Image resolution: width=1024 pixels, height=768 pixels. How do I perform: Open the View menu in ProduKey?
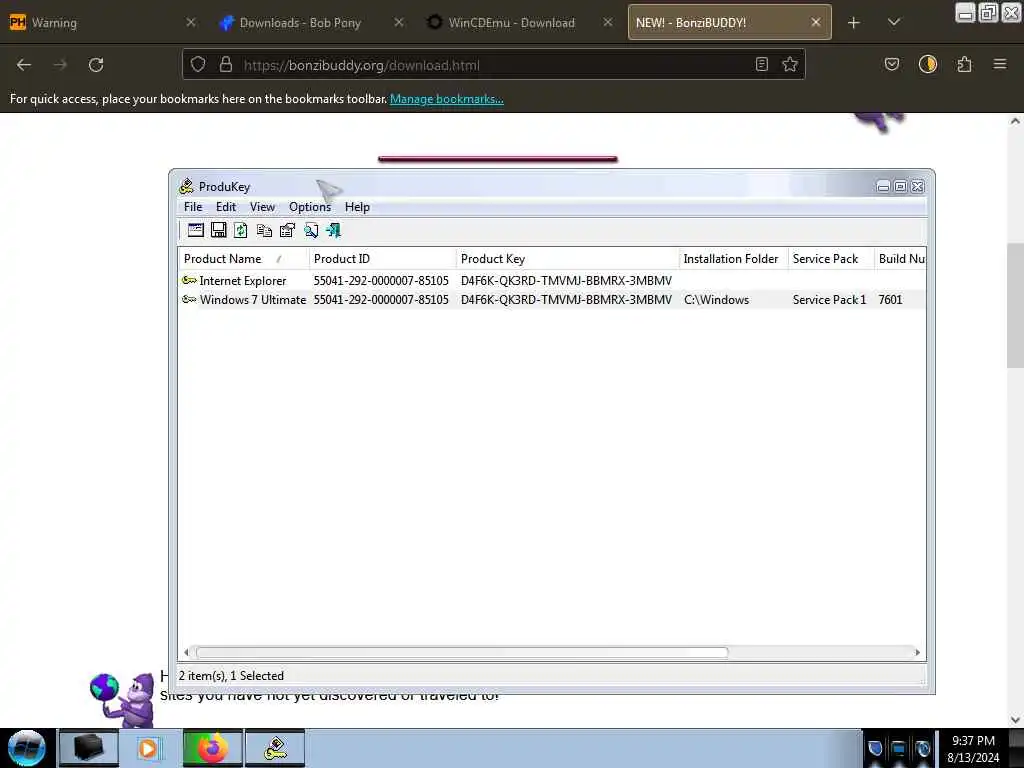pos(263,207)
